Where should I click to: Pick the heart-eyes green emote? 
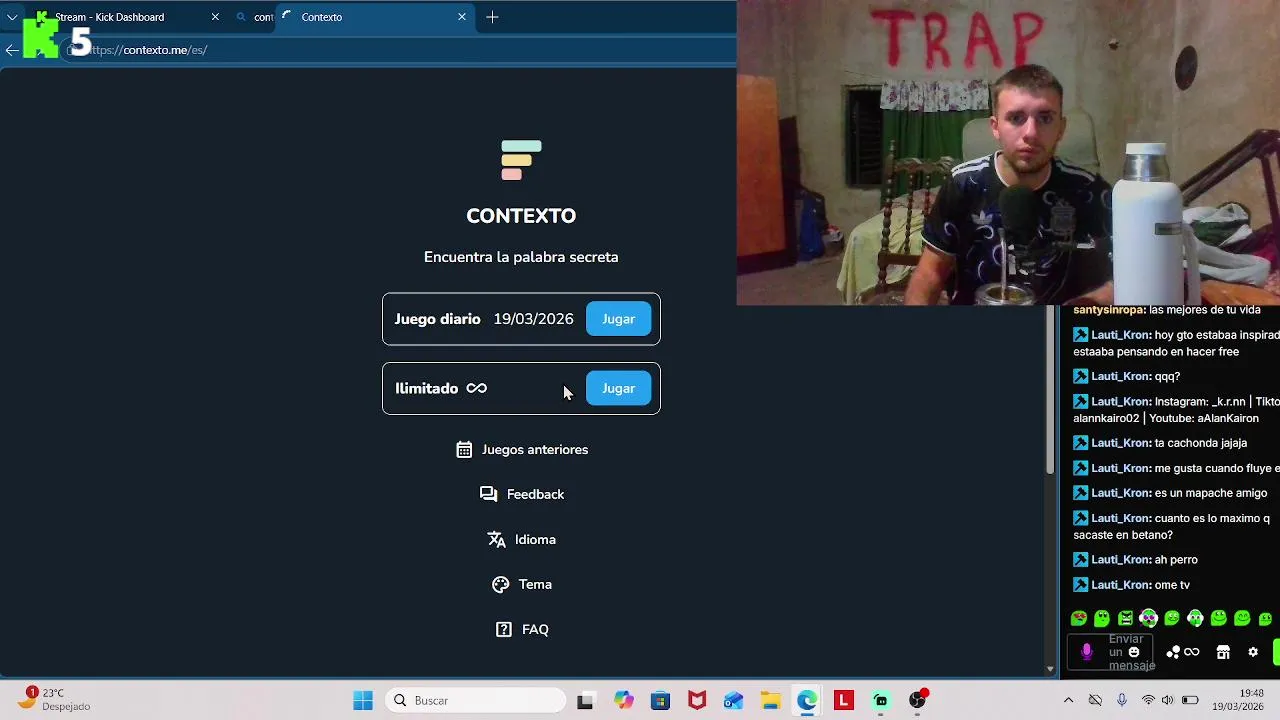click(x=1079, y=619)
